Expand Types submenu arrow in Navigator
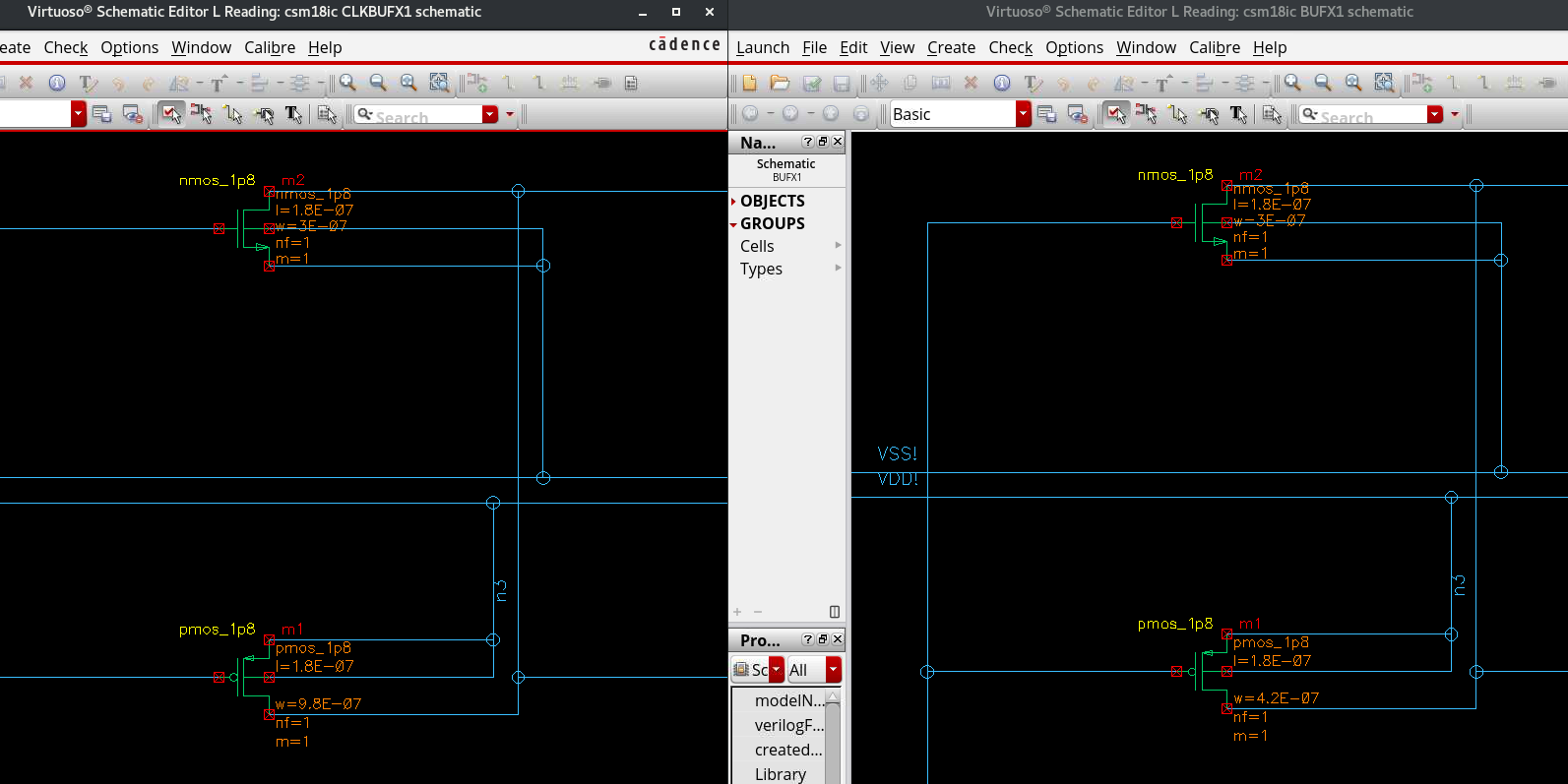This screenshot has height=784, width=1568. (x=838, y=268)
